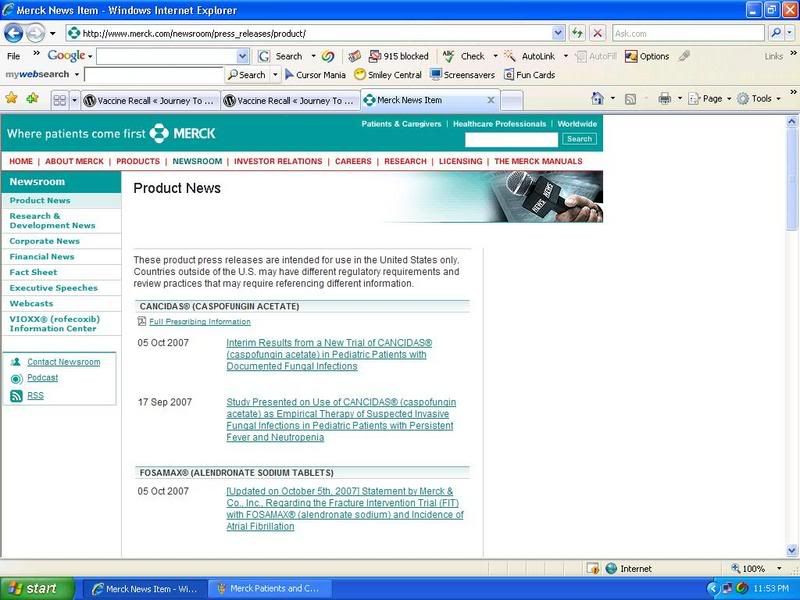Click the Ask.com search input box
Viewport: 800px width, 600px height.
688,34
